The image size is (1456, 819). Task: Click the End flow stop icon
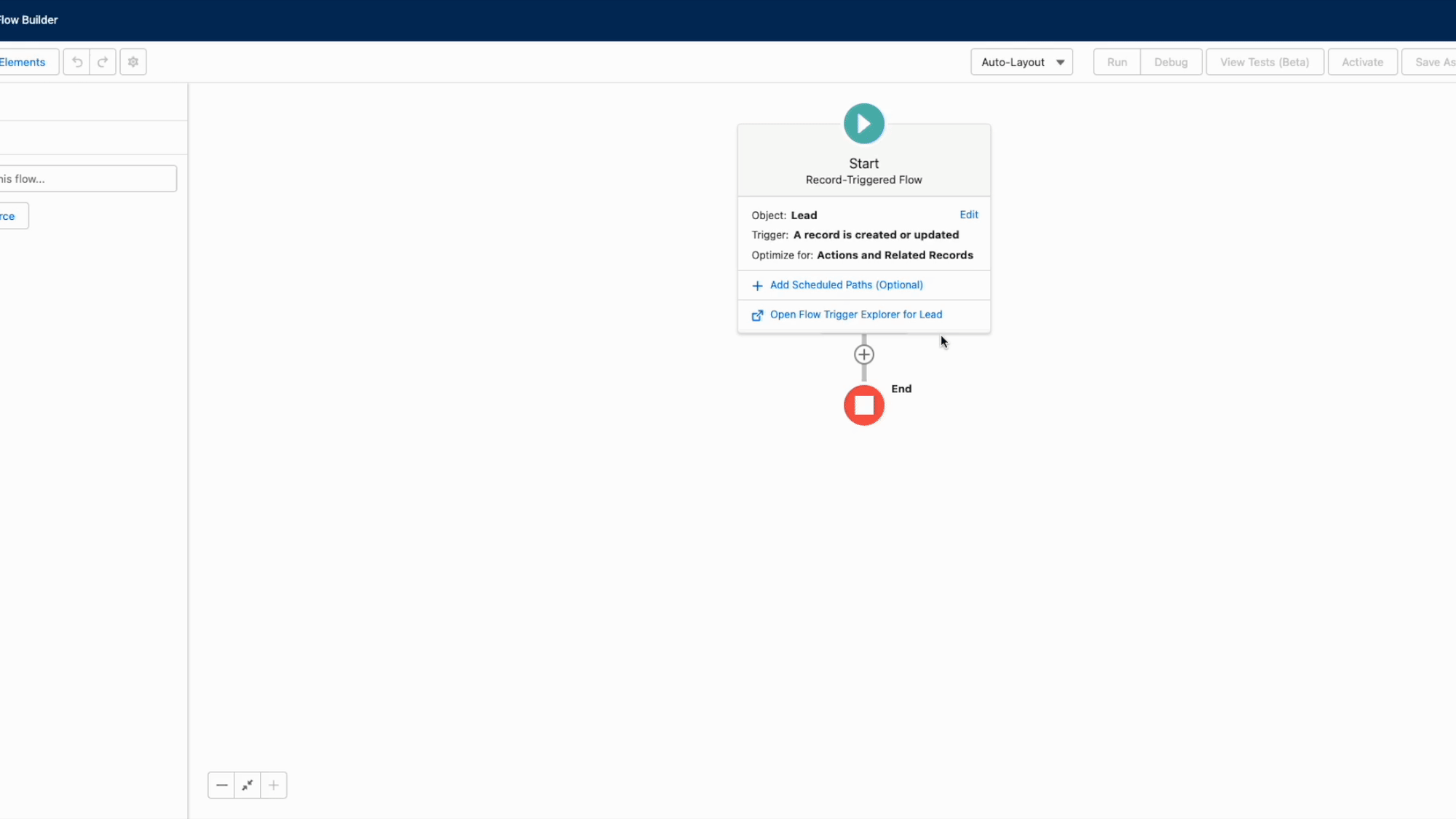pyautogui.click(x=863, y=404)
